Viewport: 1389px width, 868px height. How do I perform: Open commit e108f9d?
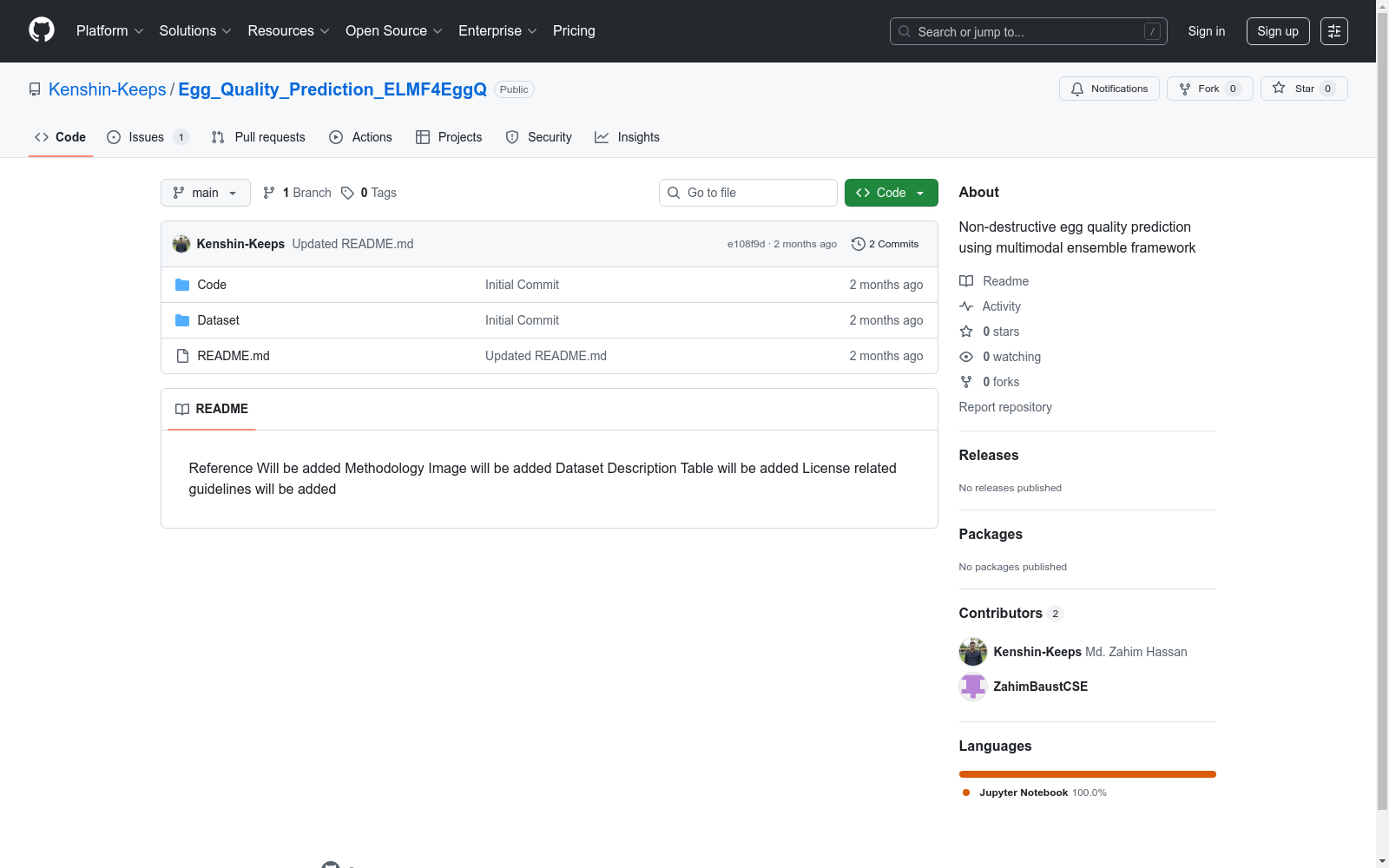746,244
